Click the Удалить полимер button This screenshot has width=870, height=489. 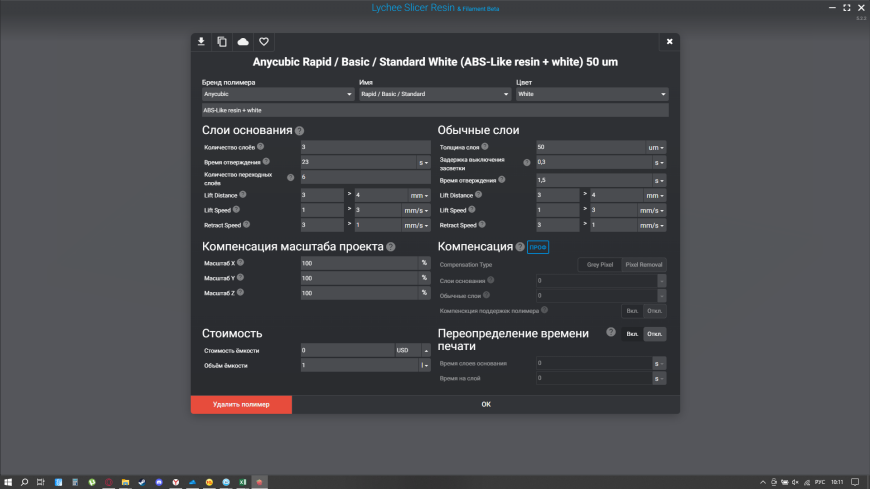click(241, 405)
